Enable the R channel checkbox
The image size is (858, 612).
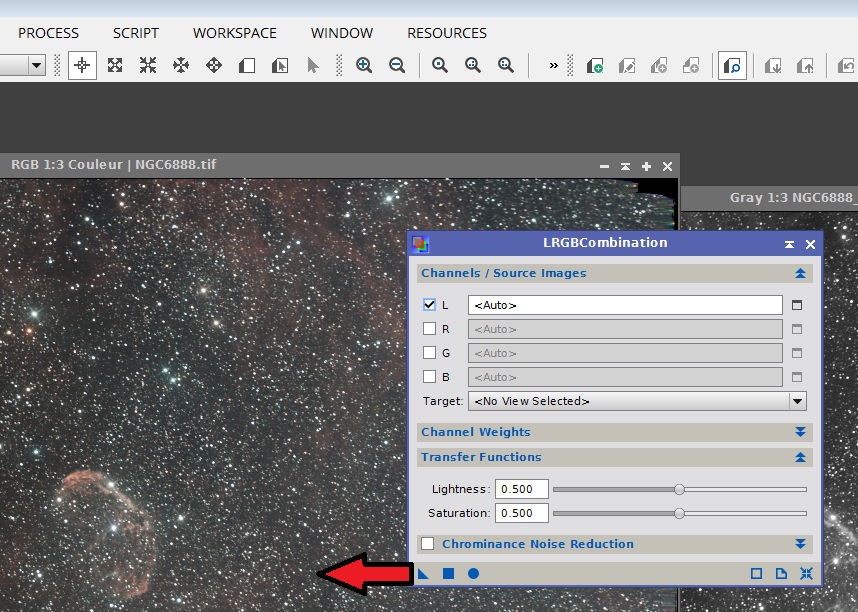tap(430, 329)
